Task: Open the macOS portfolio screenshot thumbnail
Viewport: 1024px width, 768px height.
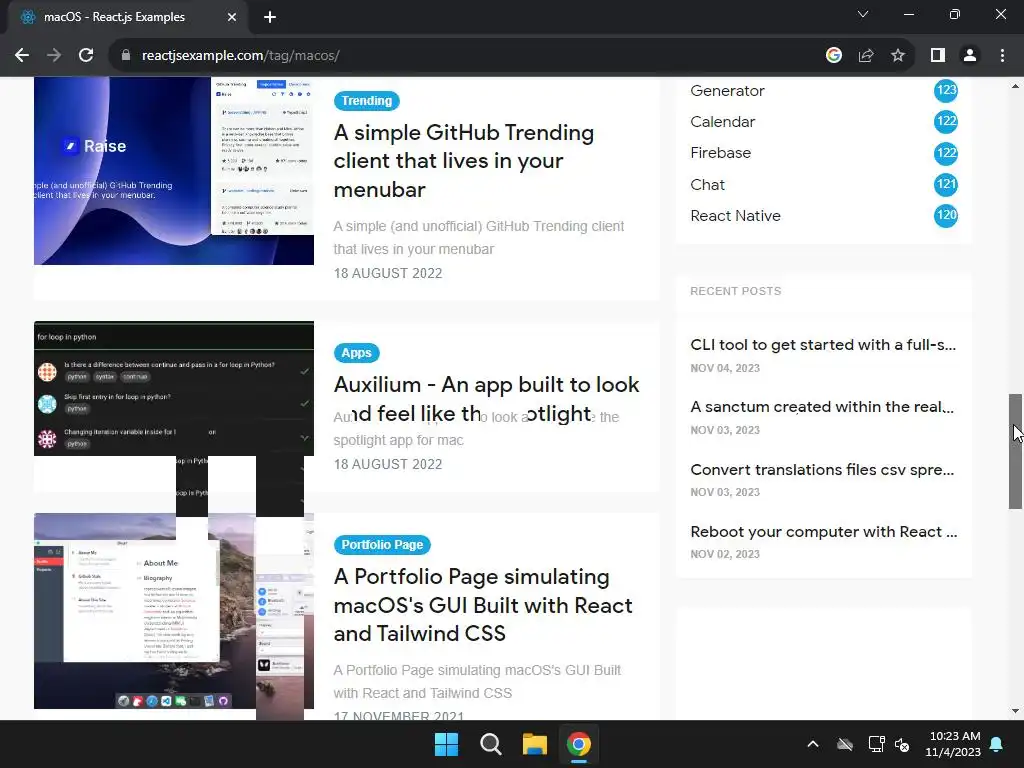Action: coord(174,611)
